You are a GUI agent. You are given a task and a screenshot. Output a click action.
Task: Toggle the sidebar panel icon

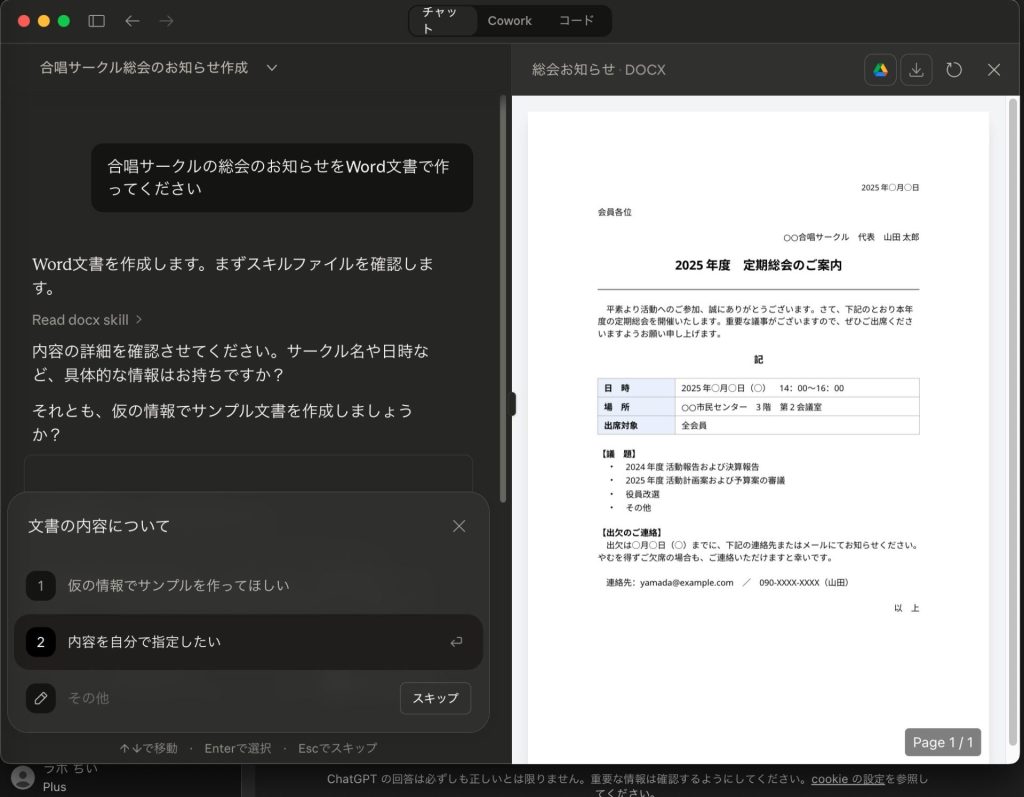[x=97, y=21]
